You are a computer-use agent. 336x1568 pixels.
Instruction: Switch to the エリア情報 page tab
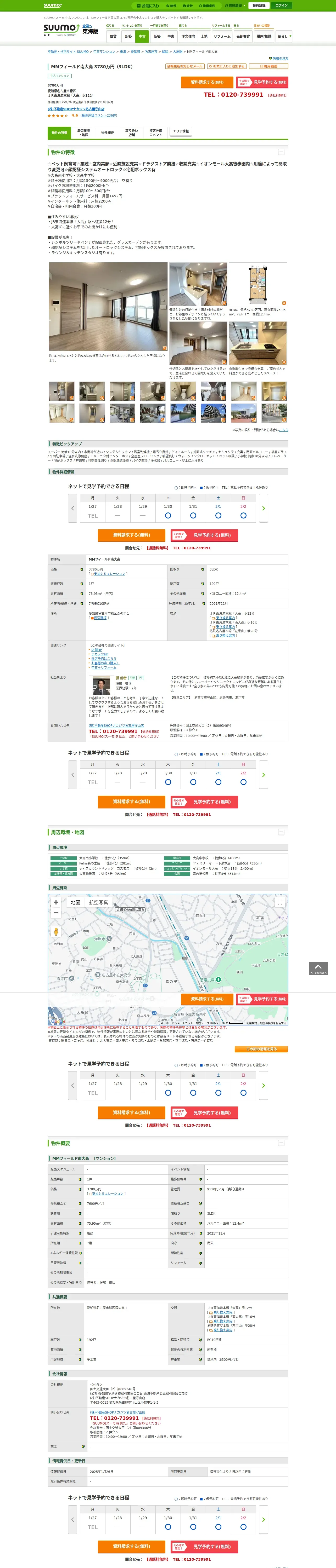181,131
